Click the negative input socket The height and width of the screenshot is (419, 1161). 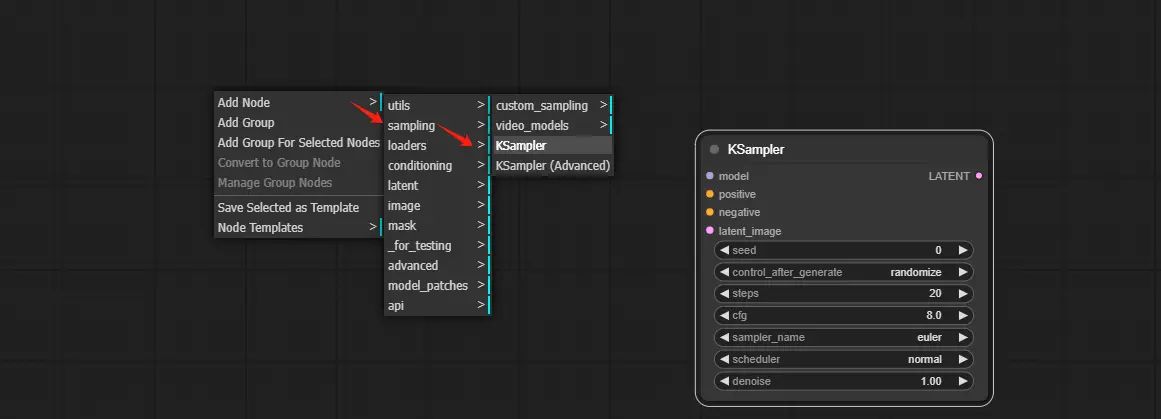coord(710,212)
